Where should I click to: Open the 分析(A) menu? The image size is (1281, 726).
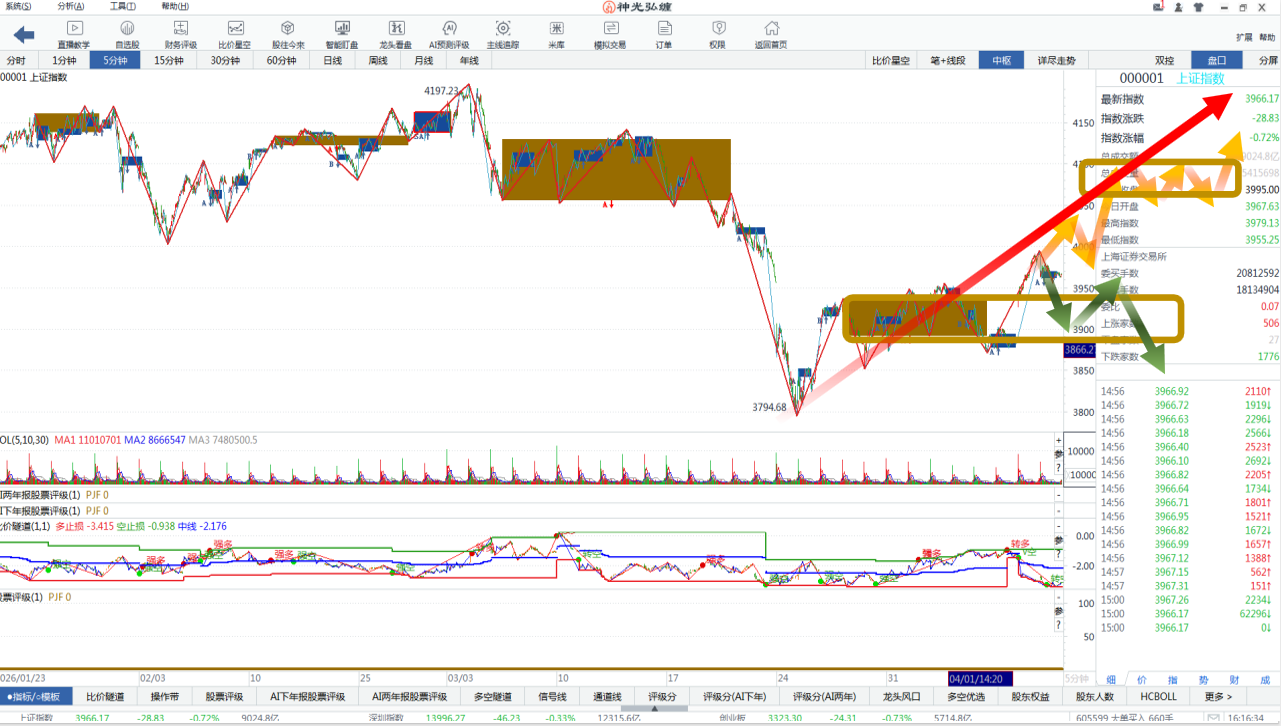pos(70,6)
